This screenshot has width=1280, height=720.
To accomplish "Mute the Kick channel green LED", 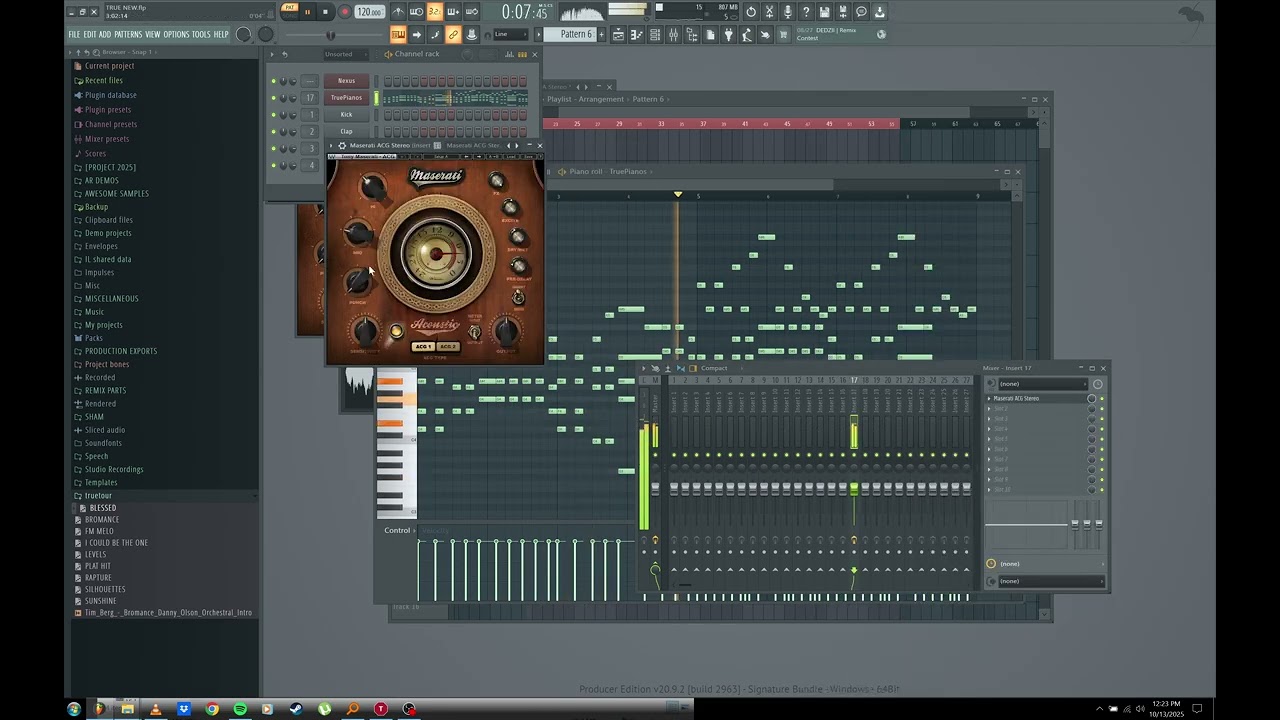I will (273, 115).
